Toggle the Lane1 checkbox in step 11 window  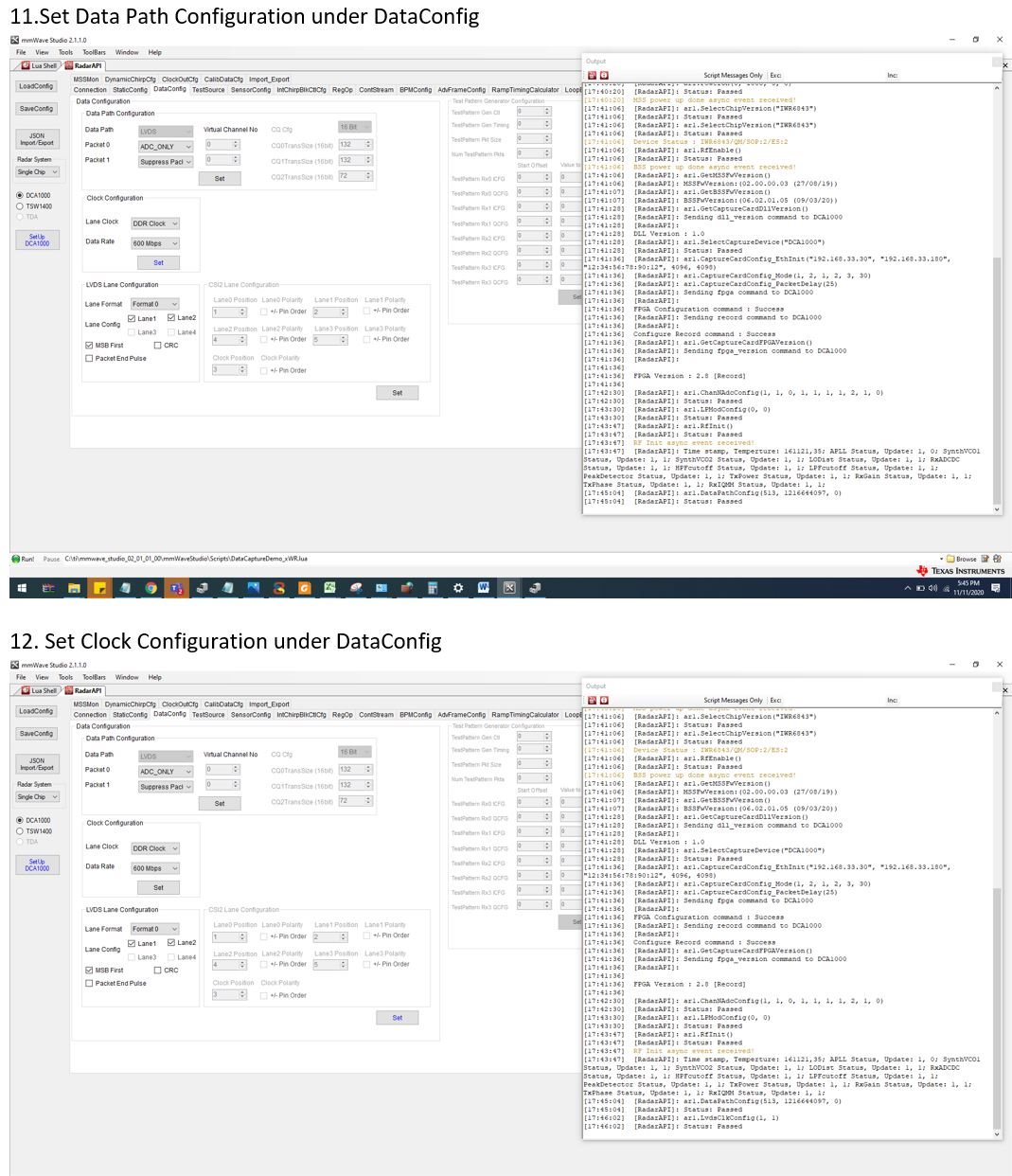point(132,318)
